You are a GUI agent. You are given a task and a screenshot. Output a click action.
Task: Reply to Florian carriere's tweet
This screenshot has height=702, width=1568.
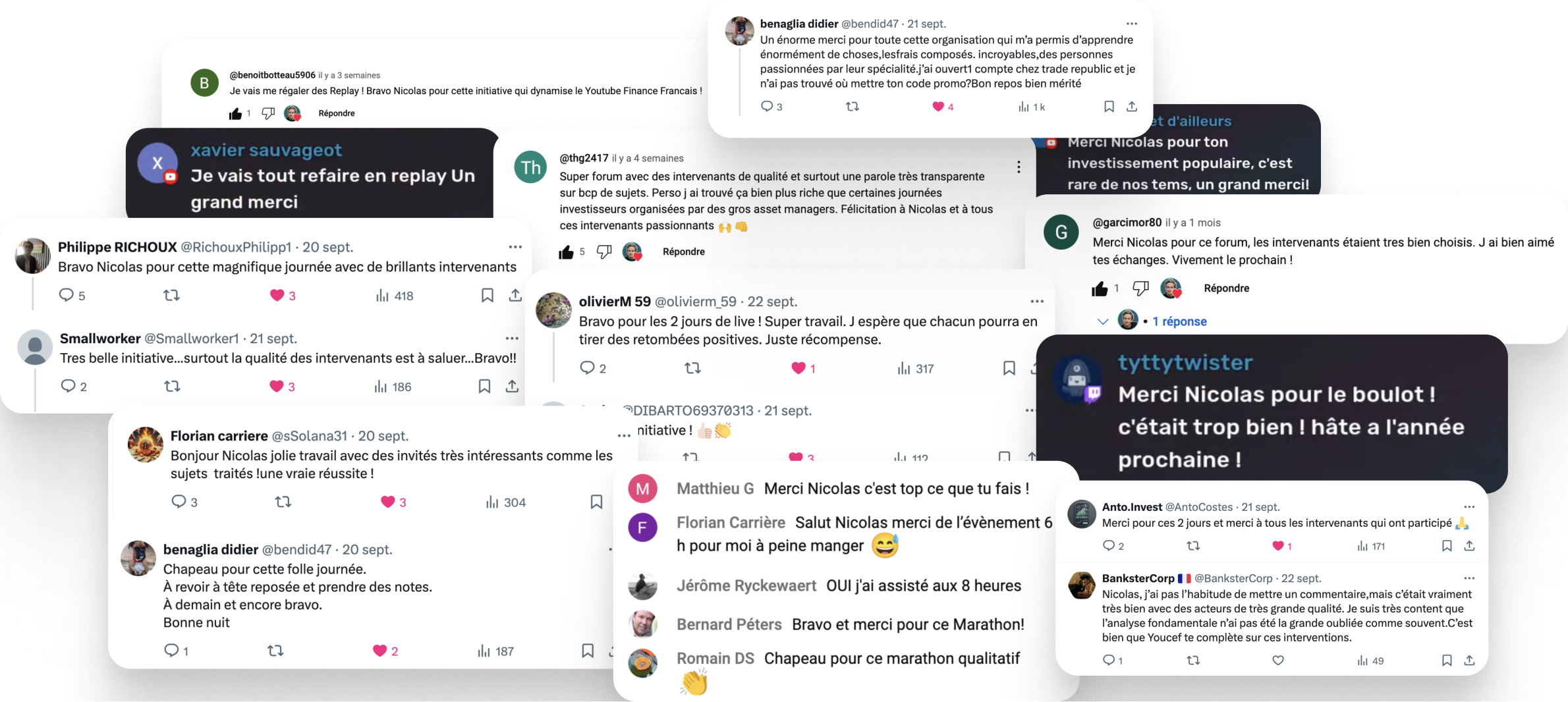tap(179, 502)
